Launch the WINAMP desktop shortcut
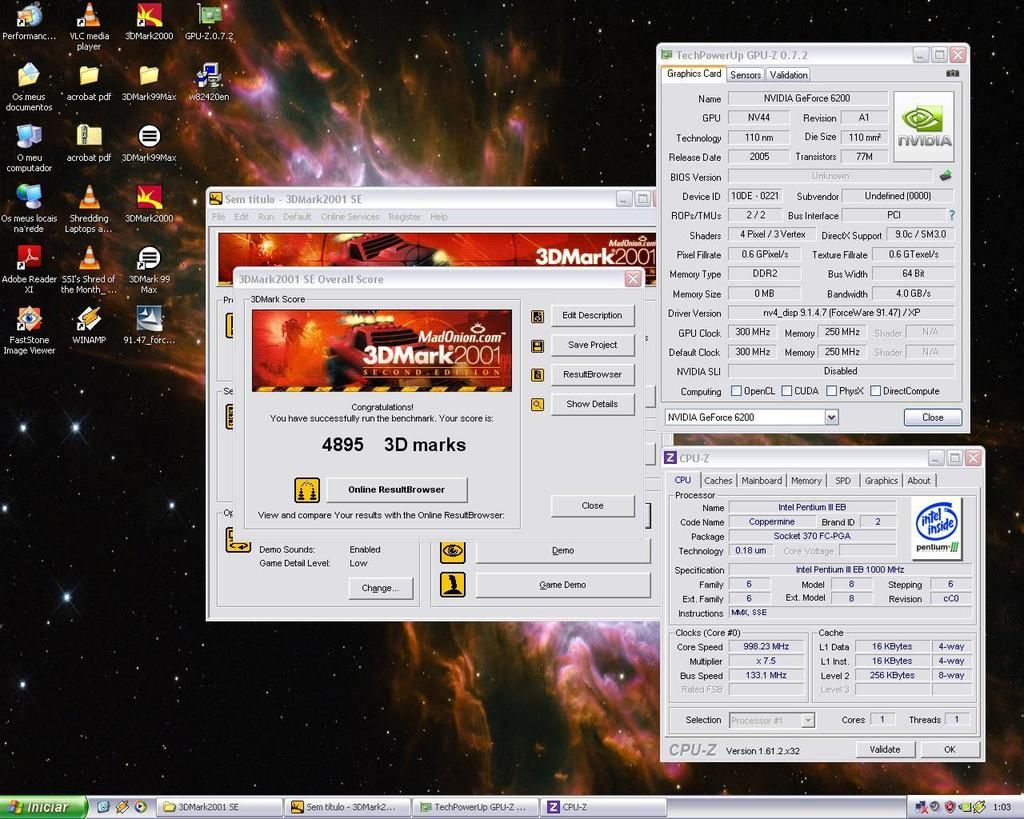The height and width of the screenshot is (819, 1024). [x=89, y=325]
